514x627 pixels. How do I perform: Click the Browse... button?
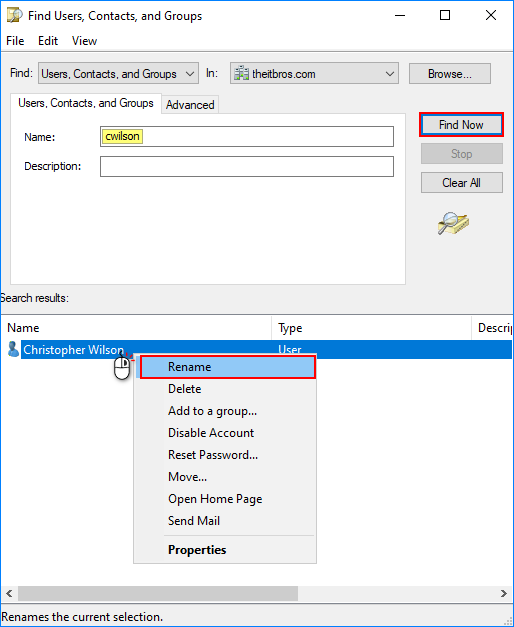coord(450,74)
